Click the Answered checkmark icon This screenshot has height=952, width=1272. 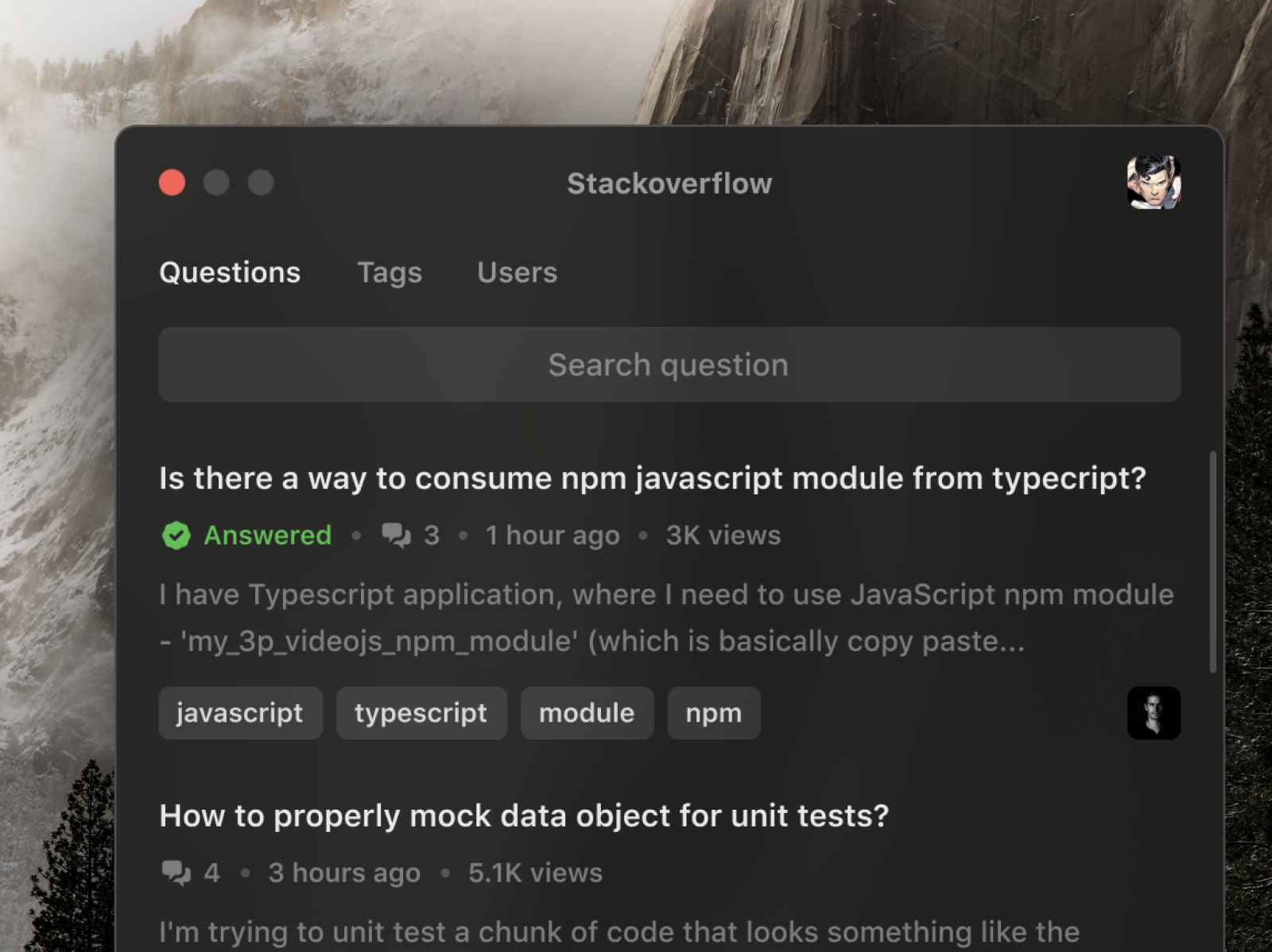click(x=176, y=535)
